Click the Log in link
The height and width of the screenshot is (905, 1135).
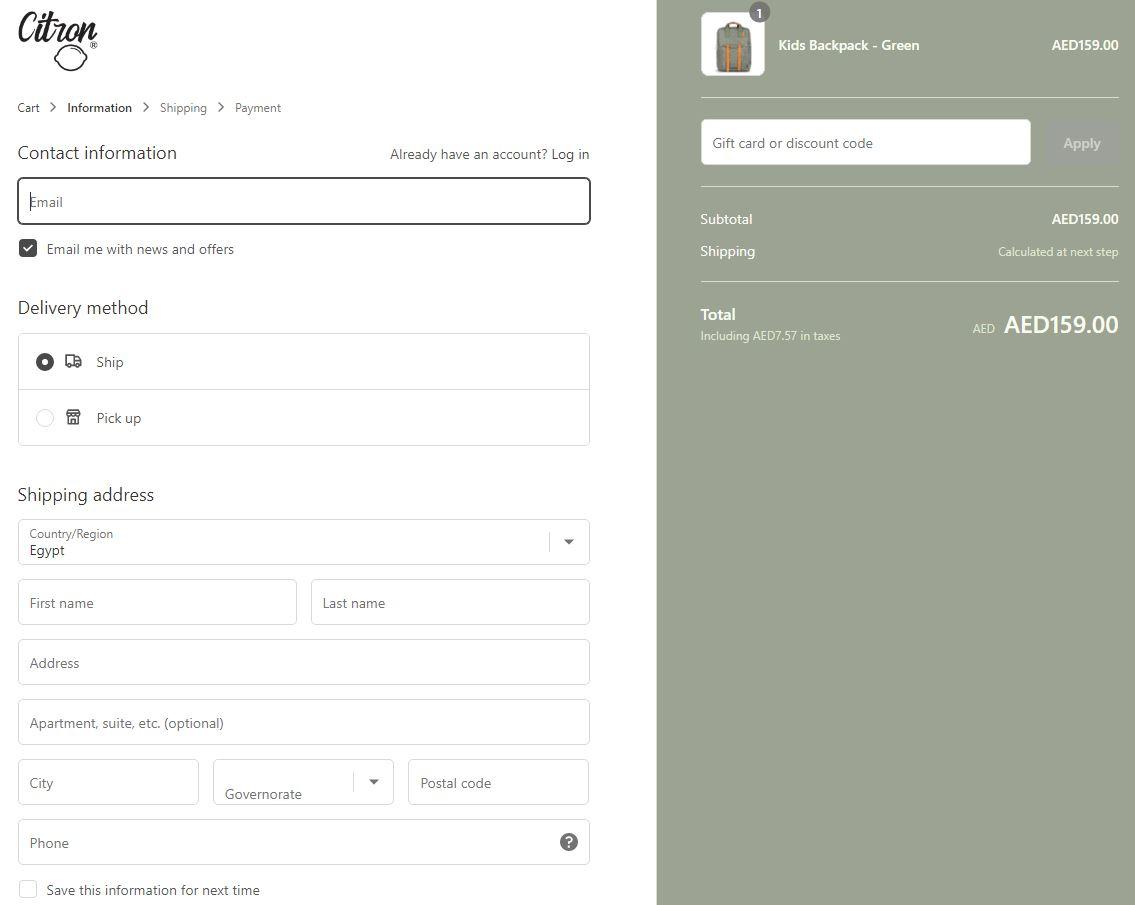tap(570, 154)
